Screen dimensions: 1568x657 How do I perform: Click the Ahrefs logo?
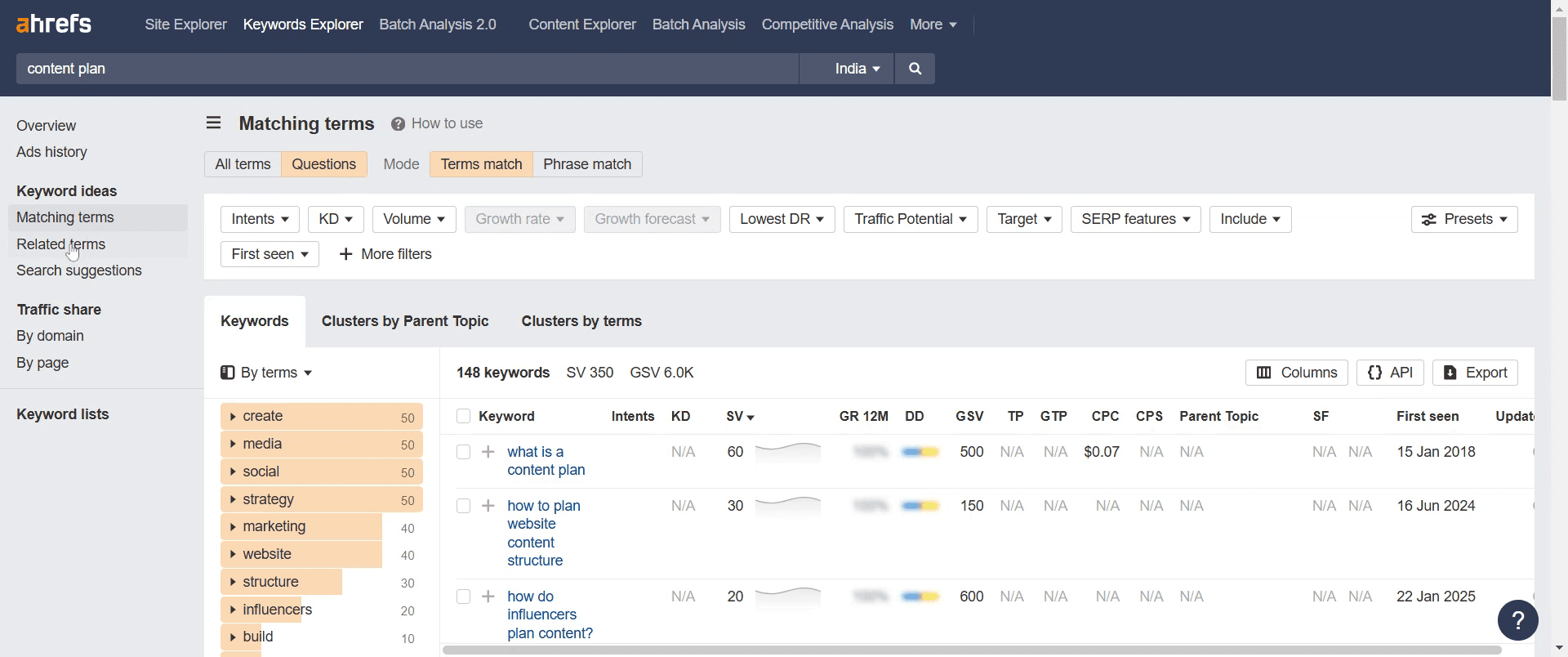click(x=54, y=24)
